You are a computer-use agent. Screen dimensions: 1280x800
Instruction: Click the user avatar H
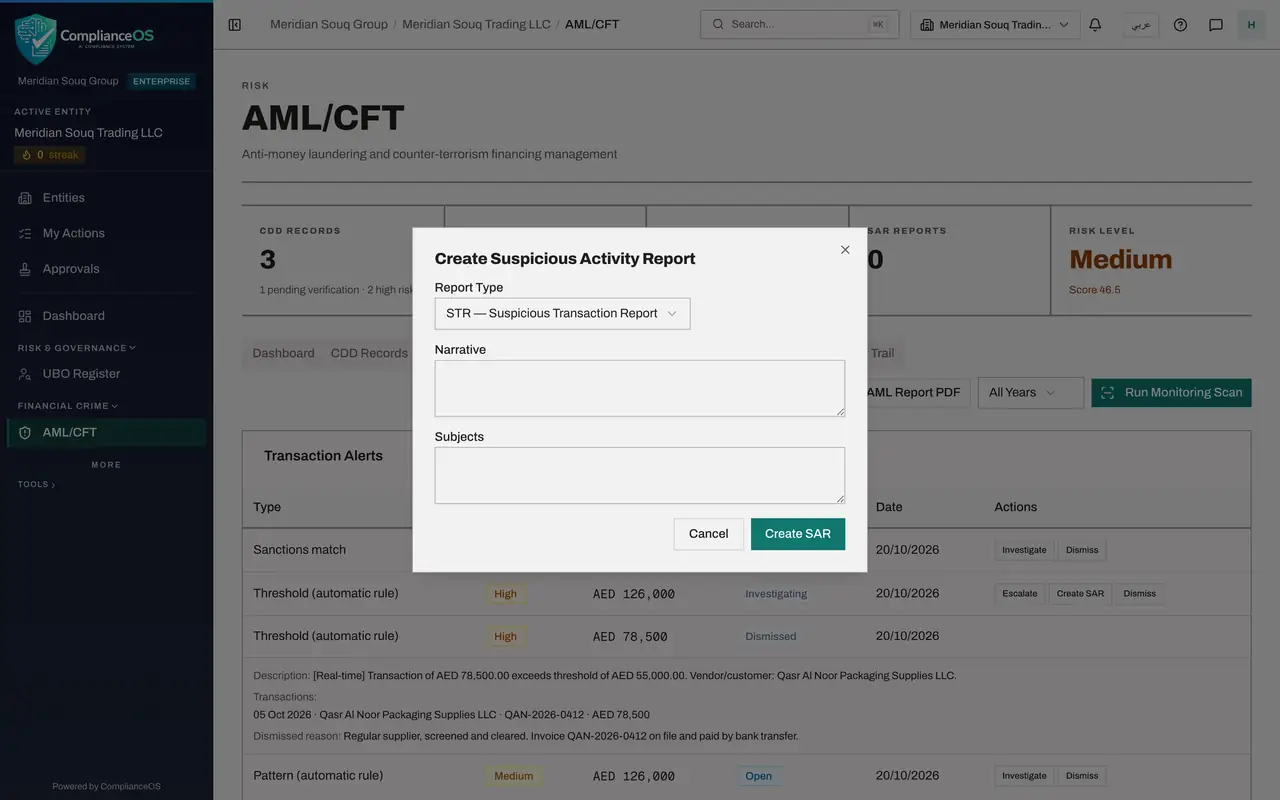click(1251, 24)
